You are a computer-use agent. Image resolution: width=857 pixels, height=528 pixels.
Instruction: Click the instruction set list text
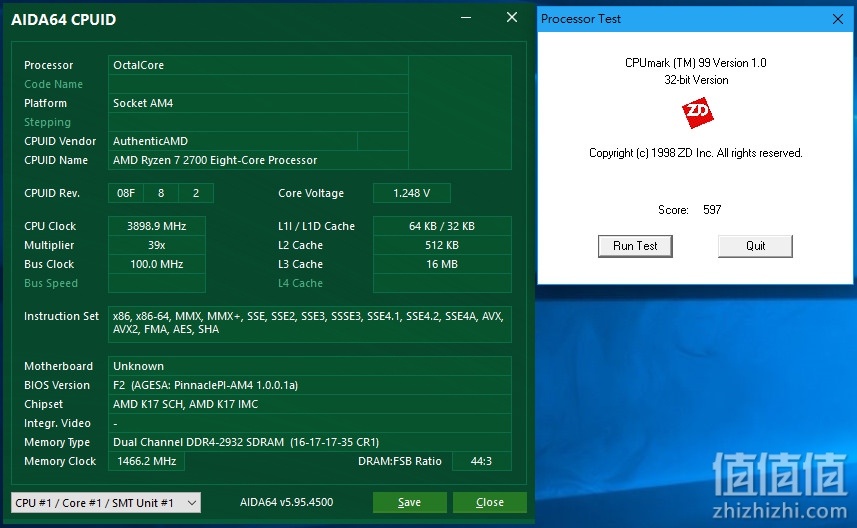point(309,323)
